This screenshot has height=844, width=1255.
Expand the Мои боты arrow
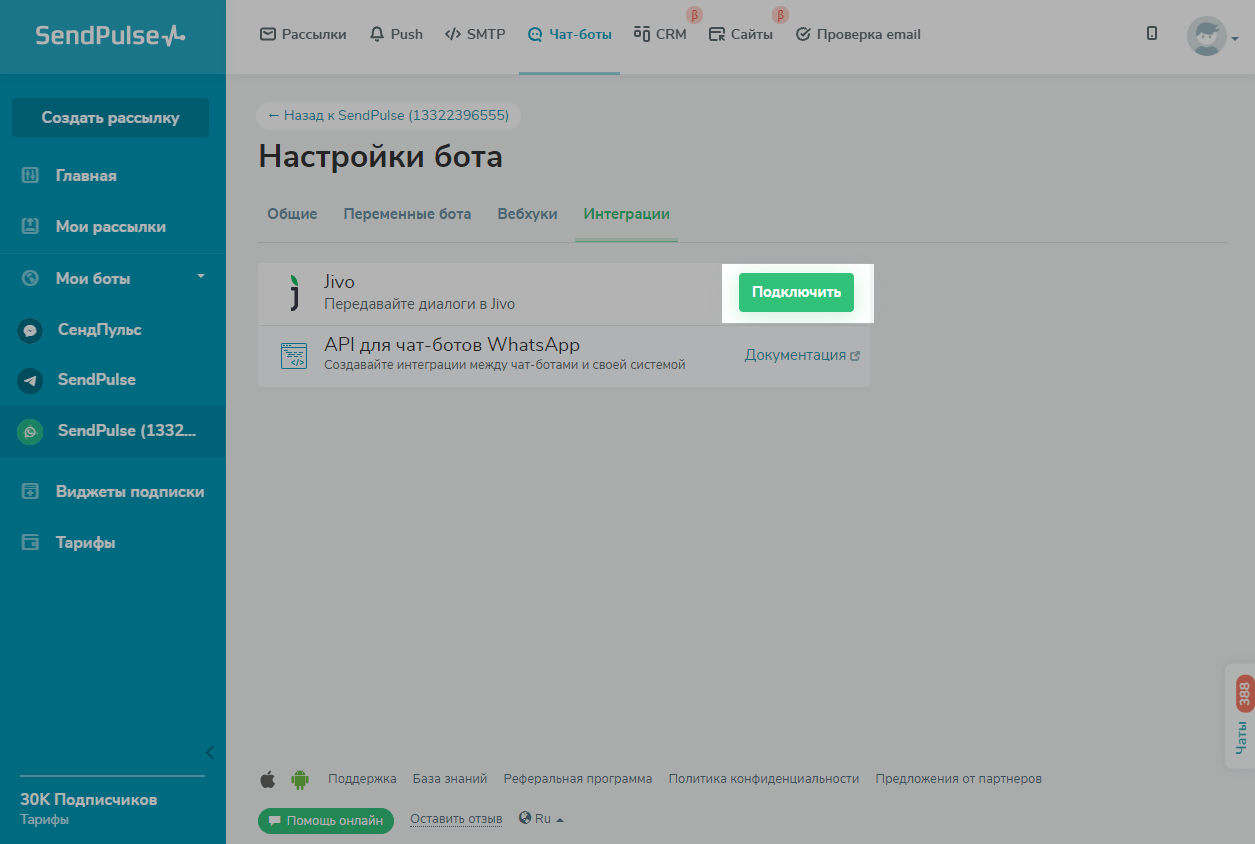[200, 276]
